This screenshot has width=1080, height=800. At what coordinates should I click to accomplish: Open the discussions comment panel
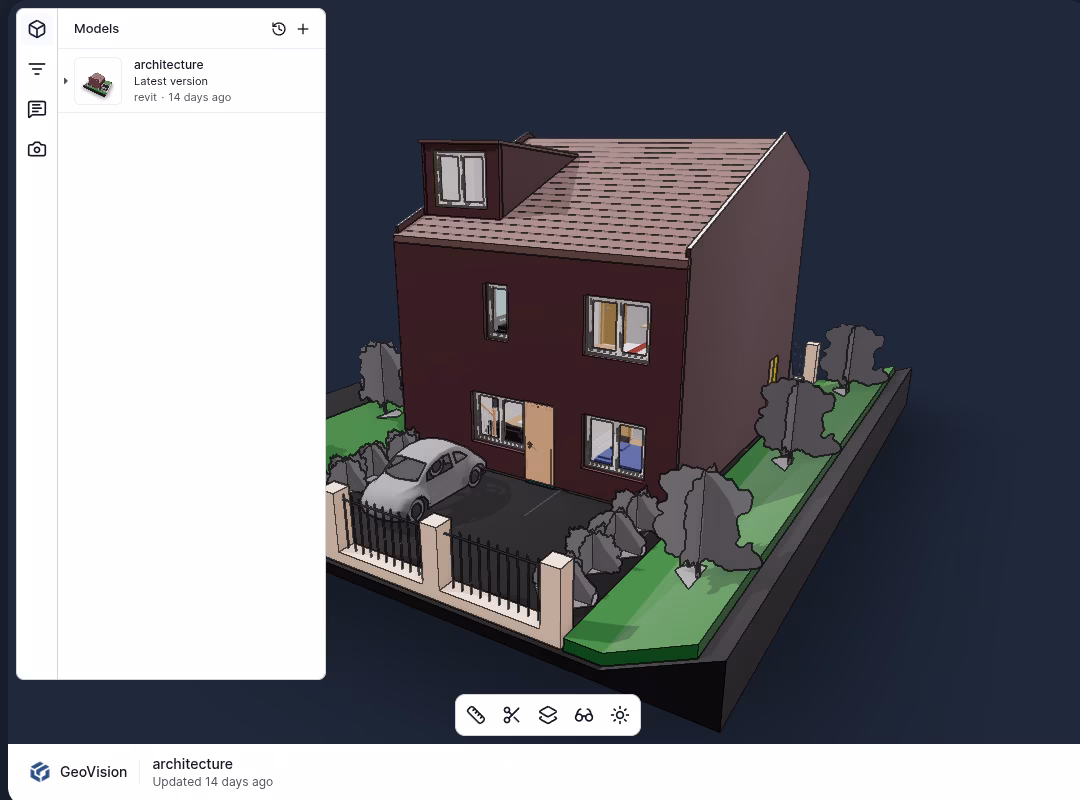click(37, 109)
